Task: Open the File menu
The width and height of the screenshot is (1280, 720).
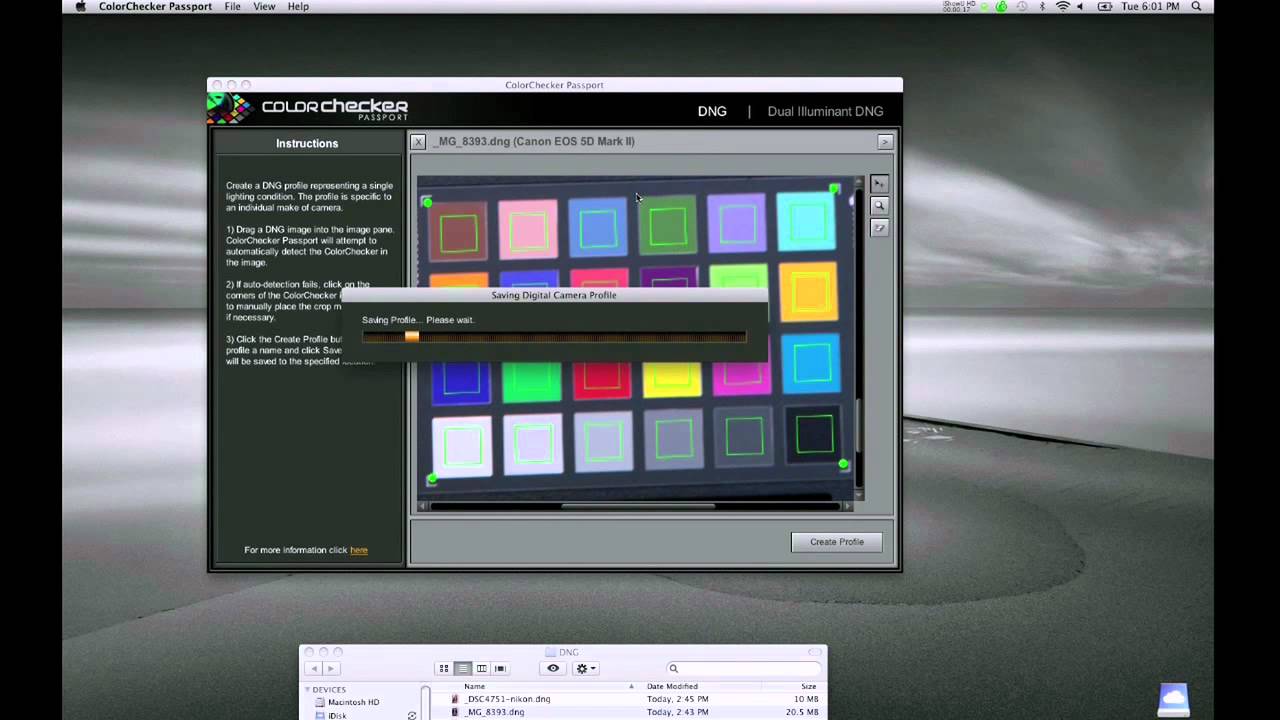Action: [x=232, y=7]
